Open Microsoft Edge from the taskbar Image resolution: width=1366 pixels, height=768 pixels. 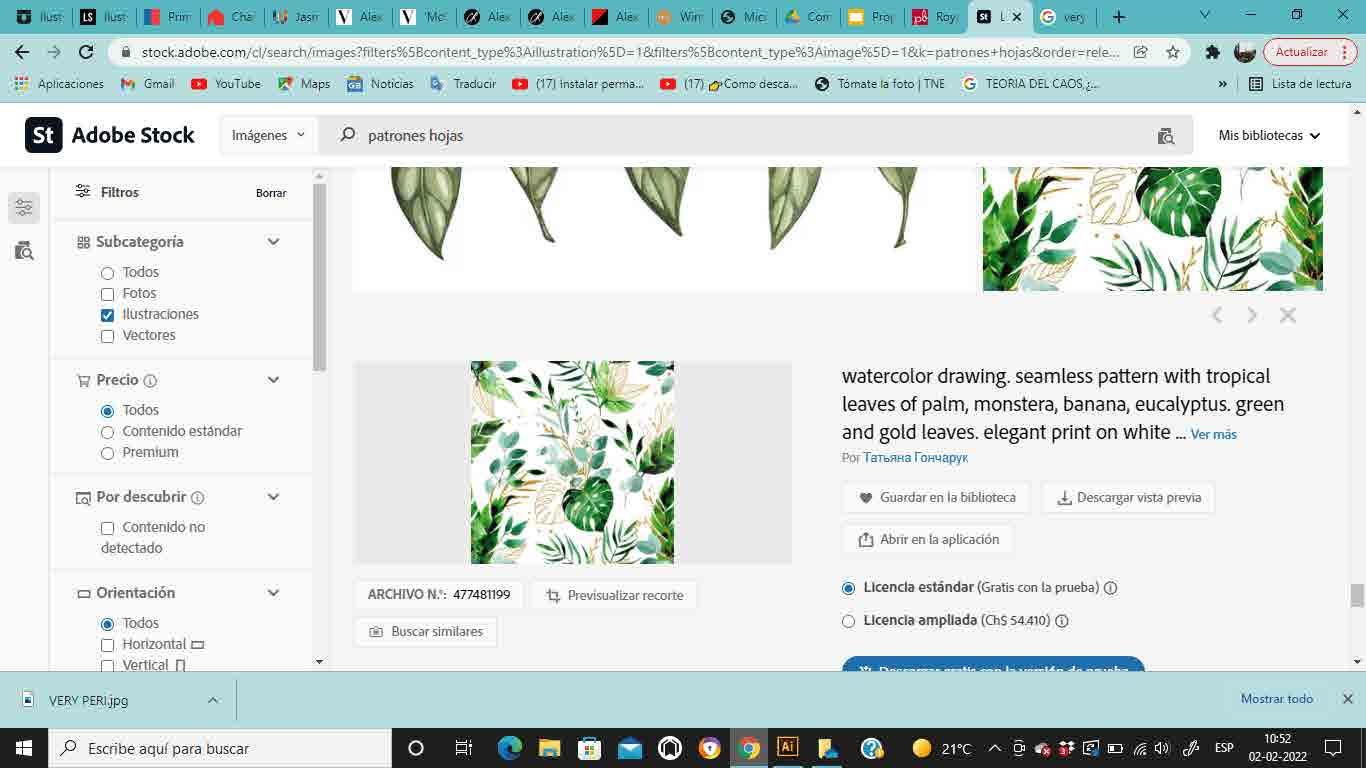510,748
